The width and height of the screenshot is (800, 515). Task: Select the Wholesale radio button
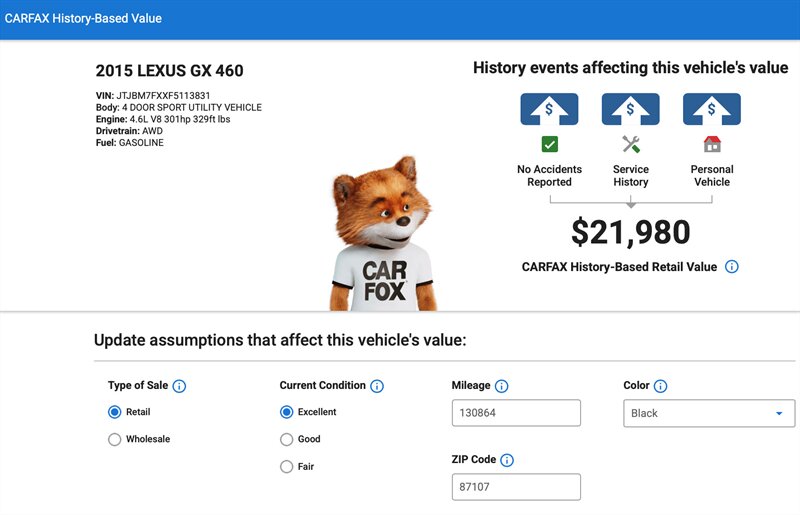pyautogui.click(x=115, y=439)
